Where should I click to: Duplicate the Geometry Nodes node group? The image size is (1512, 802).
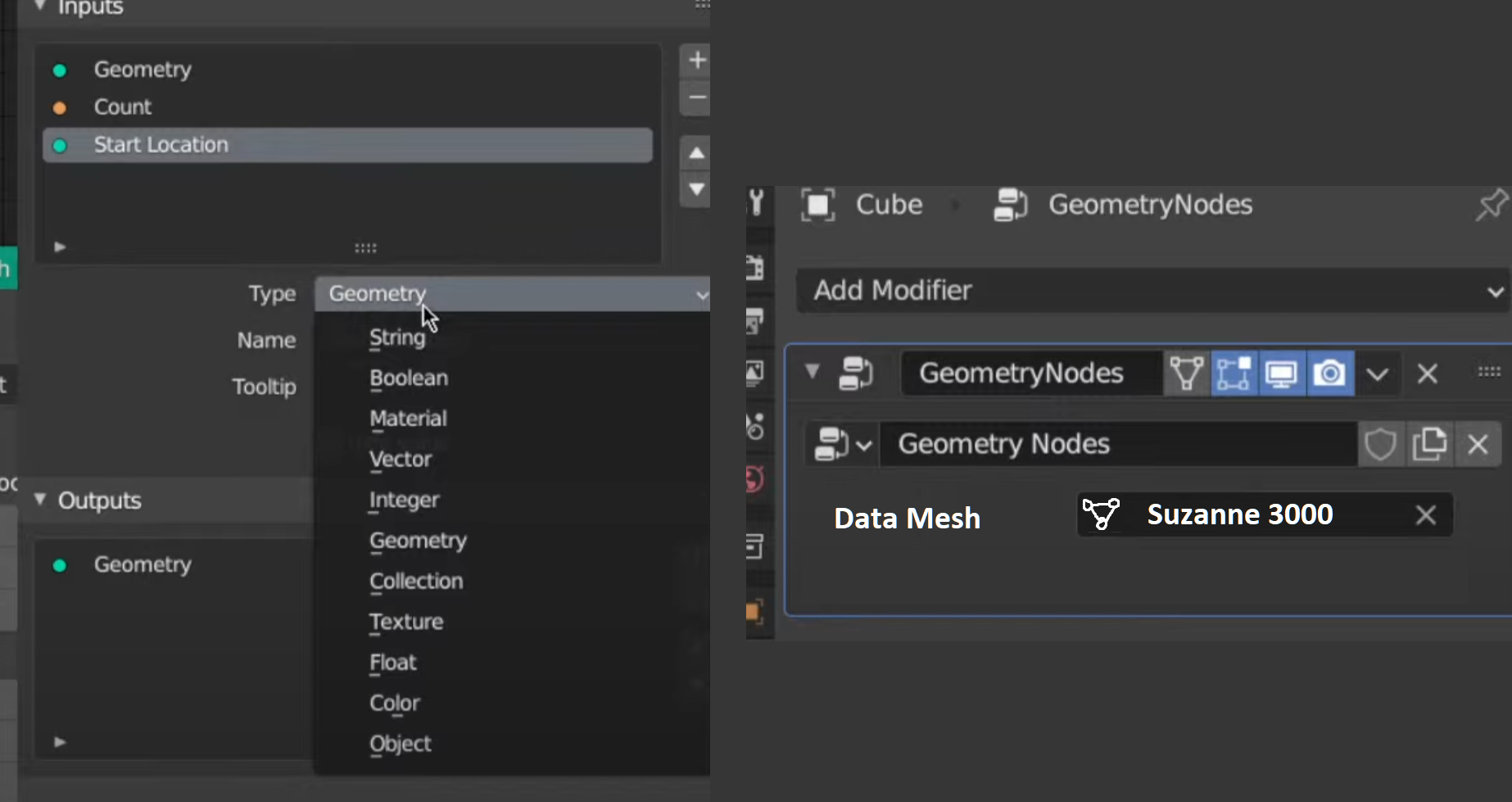[1429, 445]
